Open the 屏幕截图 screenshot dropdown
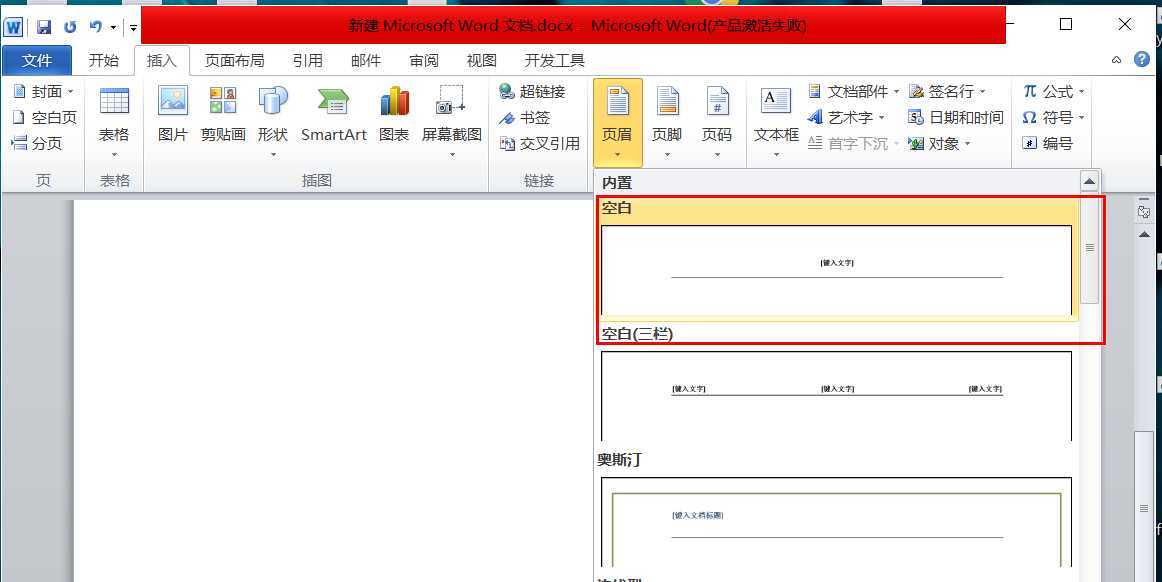The image size is (1162, 582). (451, 122)
